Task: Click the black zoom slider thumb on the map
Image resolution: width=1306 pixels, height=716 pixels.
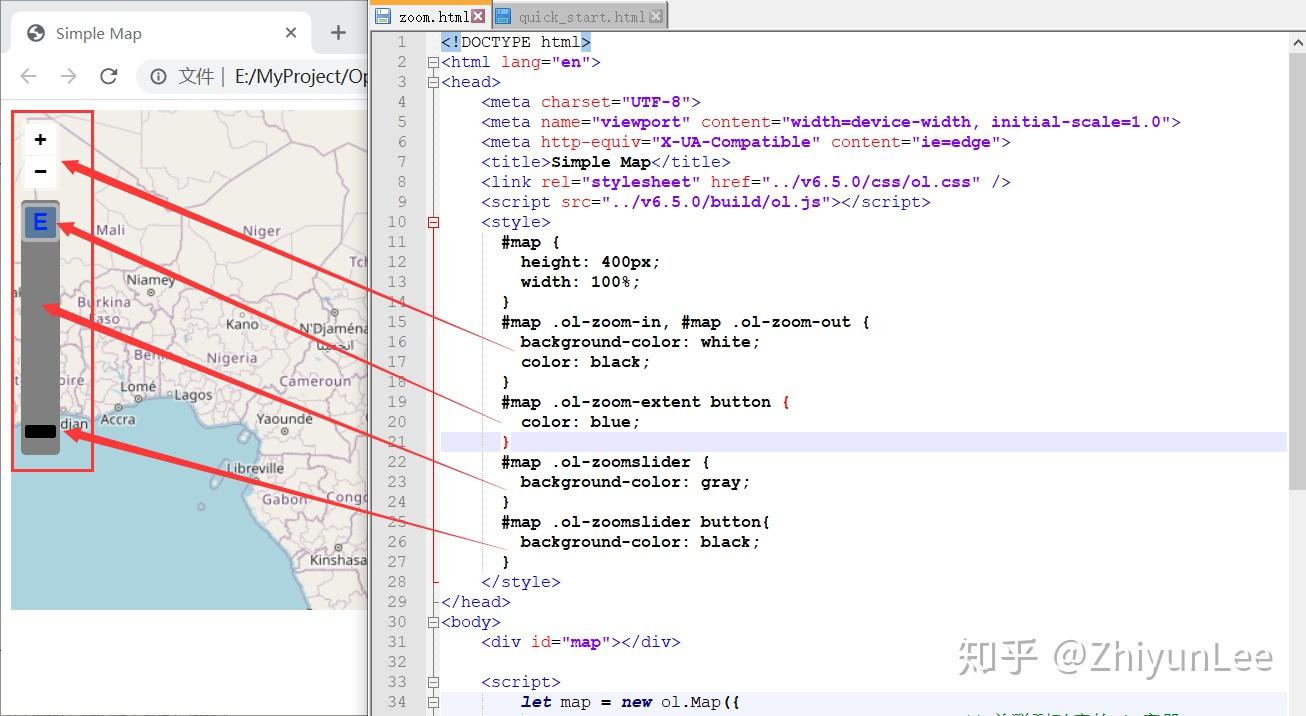Action: tap(40, 431)
